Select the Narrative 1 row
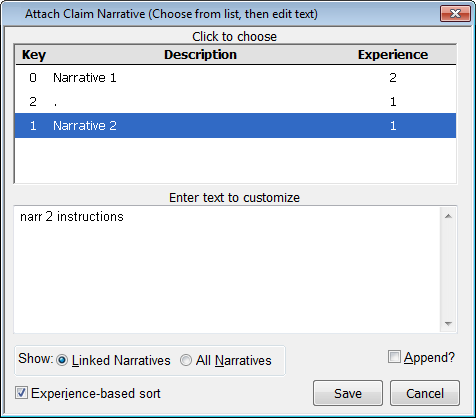Viewport: 476px width, 418px height. click(235, 78)
